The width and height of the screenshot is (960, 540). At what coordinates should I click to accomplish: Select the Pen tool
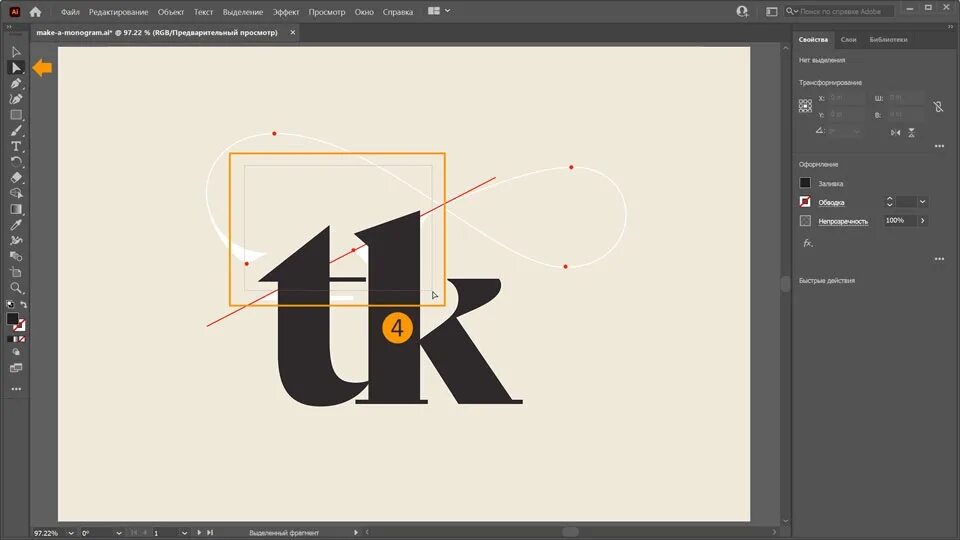pos(16,83)
